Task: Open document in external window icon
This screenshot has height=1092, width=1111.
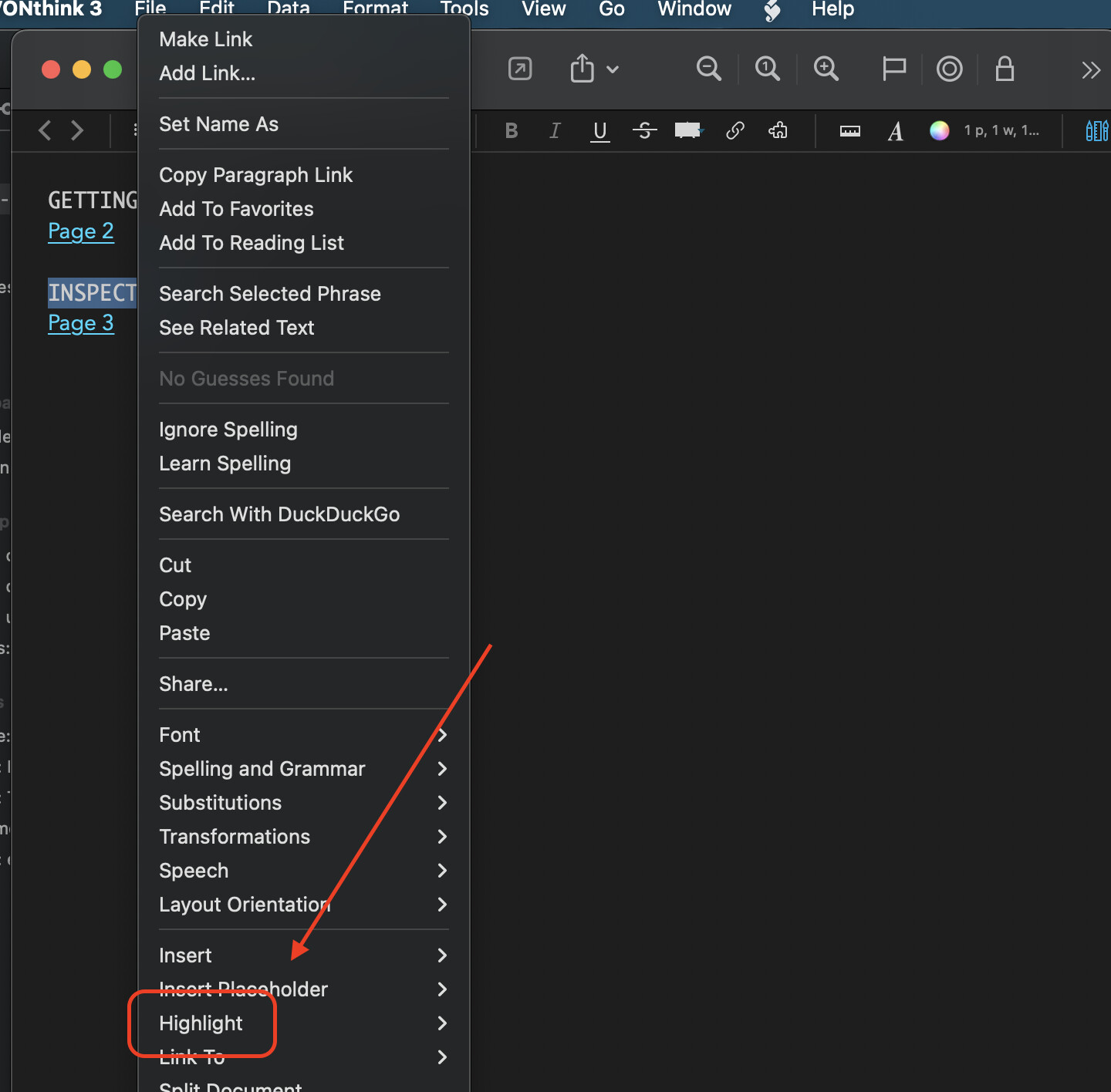Action: point(520,69)
